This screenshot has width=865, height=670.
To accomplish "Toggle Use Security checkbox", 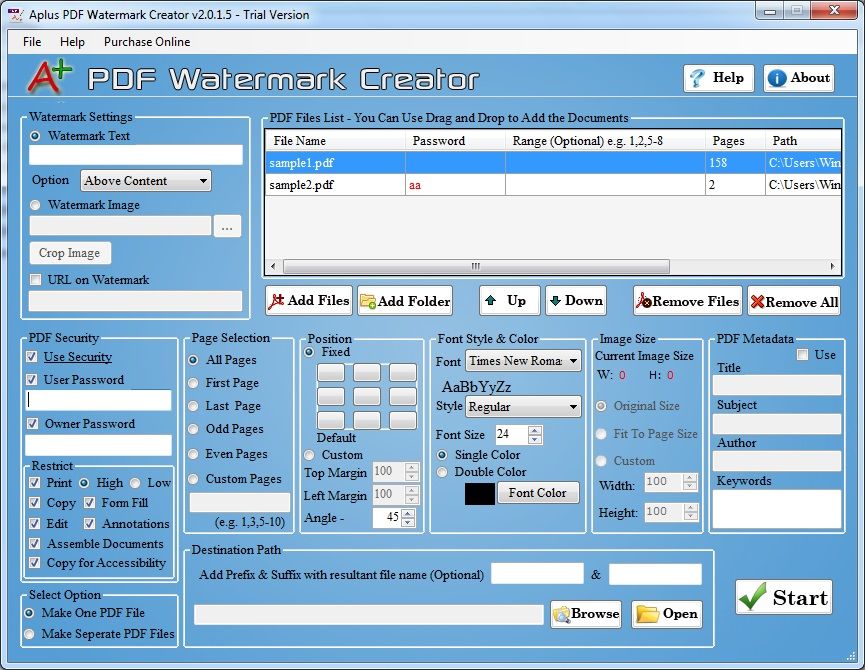I will (x=32, y=357).
